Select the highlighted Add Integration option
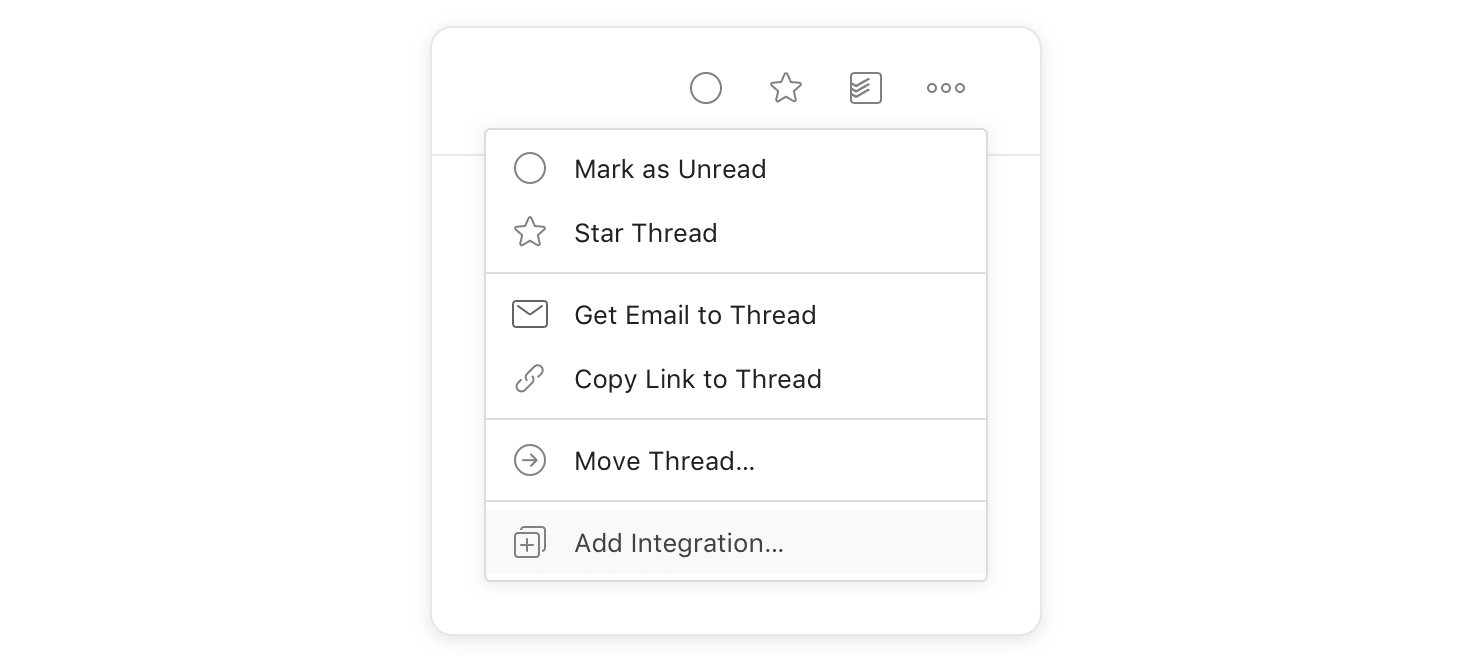The image size is (1470, 664). (679, 543)
